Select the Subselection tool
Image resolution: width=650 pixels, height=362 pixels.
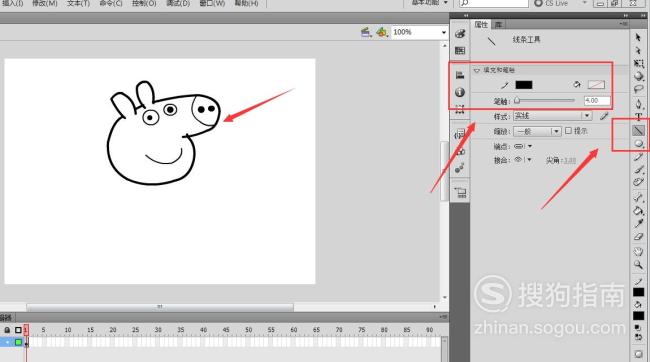tap(638, 50)
